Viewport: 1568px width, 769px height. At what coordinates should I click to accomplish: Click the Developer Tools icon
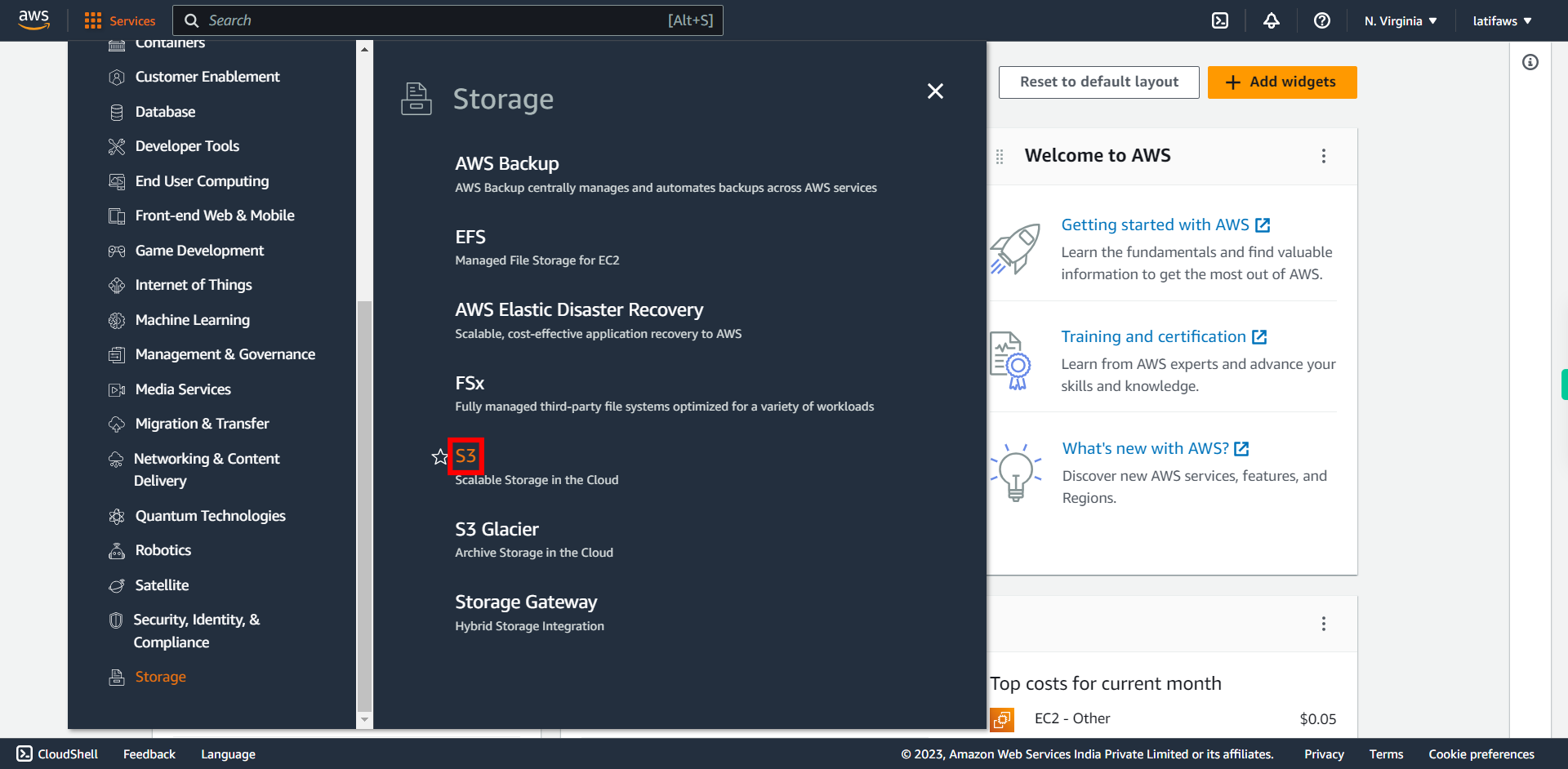tap(117, 146)
